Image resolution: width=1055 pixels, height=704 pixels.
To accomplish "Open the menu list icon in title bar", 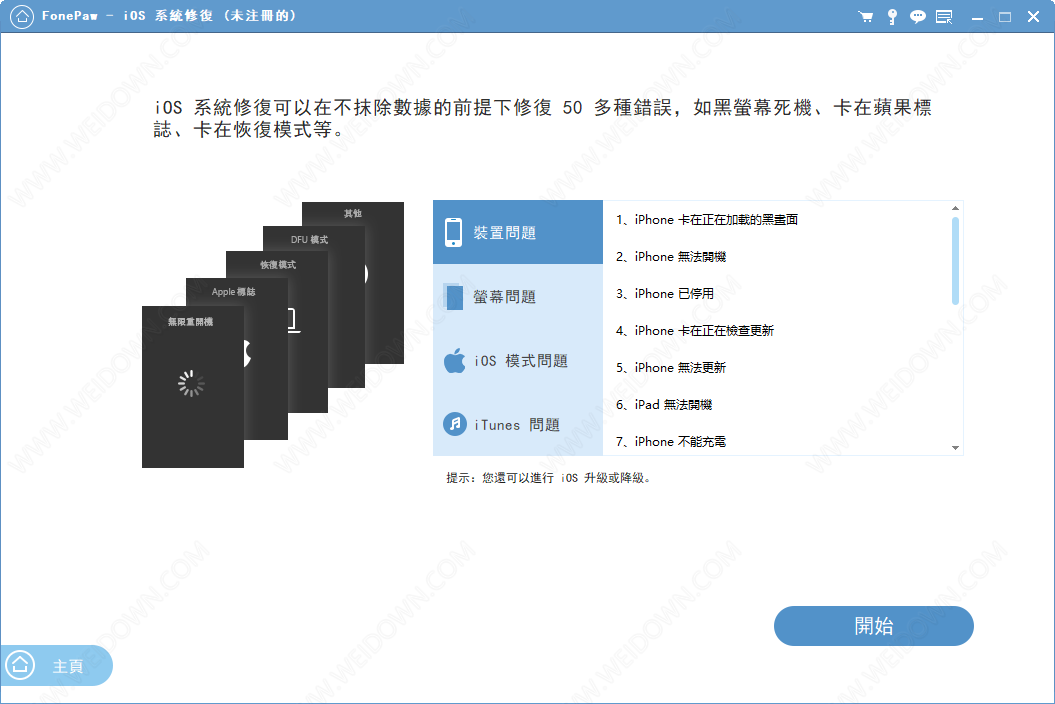I will pos(945,17).
